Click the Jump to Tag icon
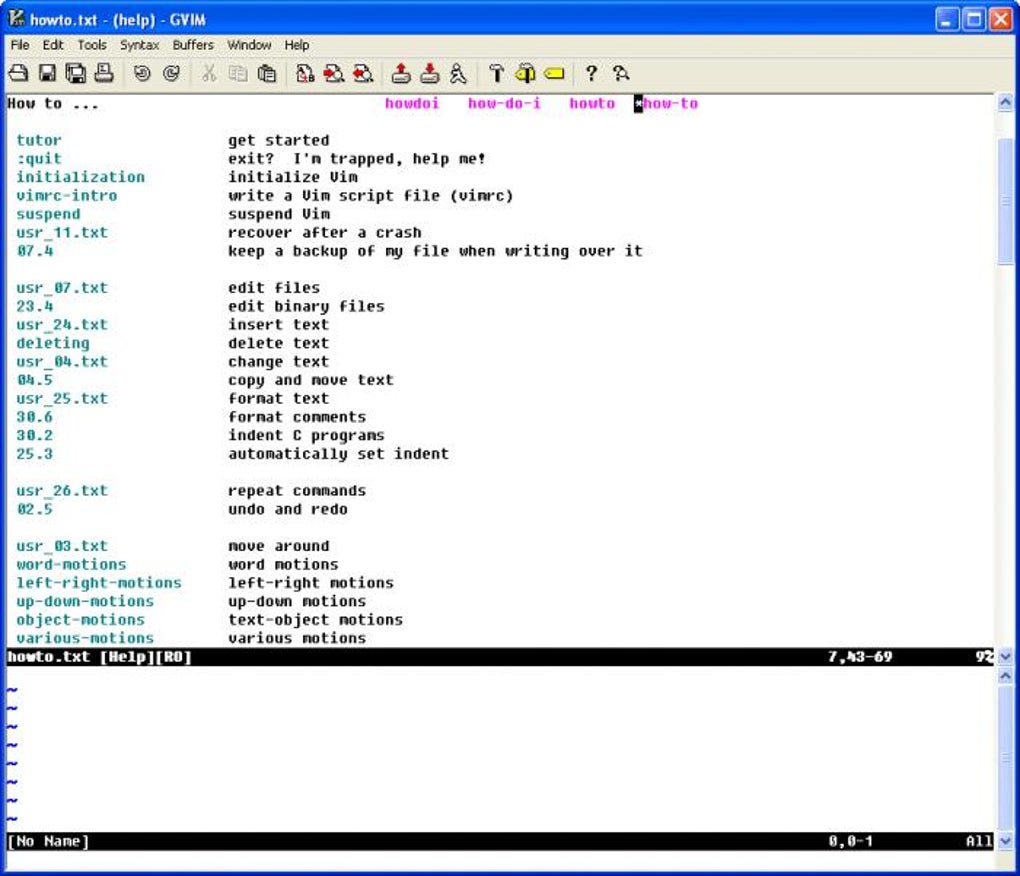Image resolution: width=1020 pixels, height=876 pixels. click(x=554, y=73)
